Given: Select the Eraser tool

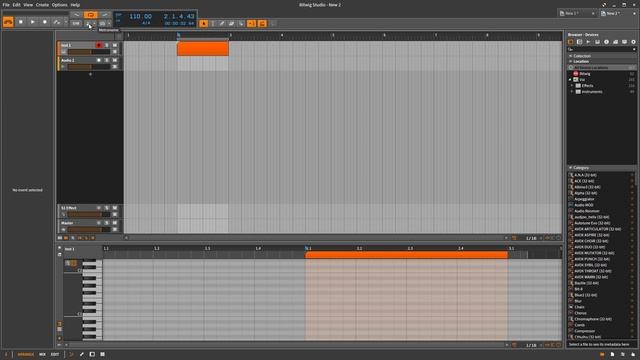Looking at the screenshot, I should (231, 24).
